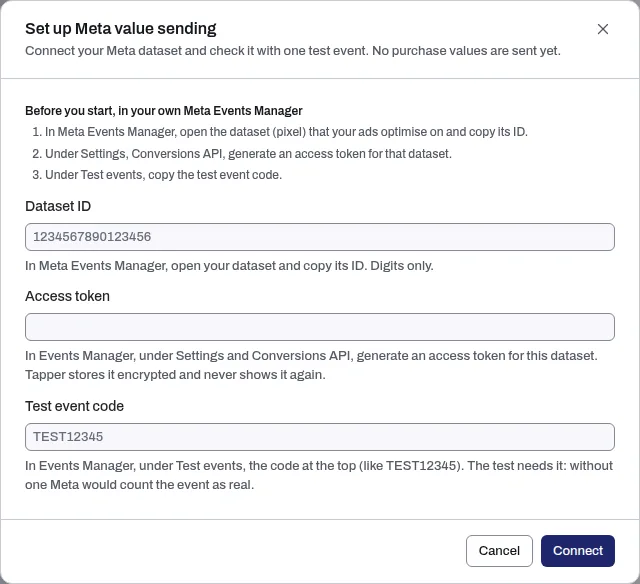Click the 'Dataset ID' label
The height and width of the screenshot is (584, 640).
pos(58,206)
